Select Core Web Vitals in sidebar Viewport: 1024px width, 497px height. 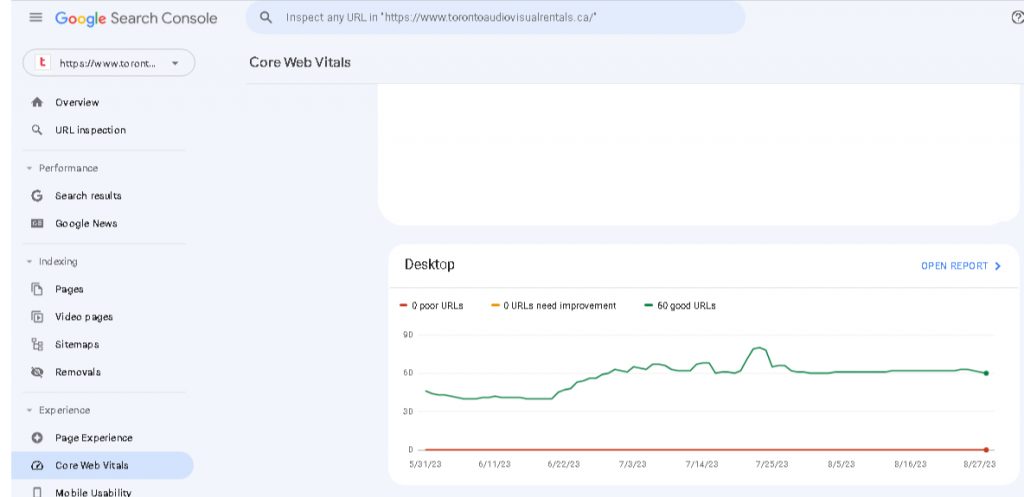[x=103, y=466]
